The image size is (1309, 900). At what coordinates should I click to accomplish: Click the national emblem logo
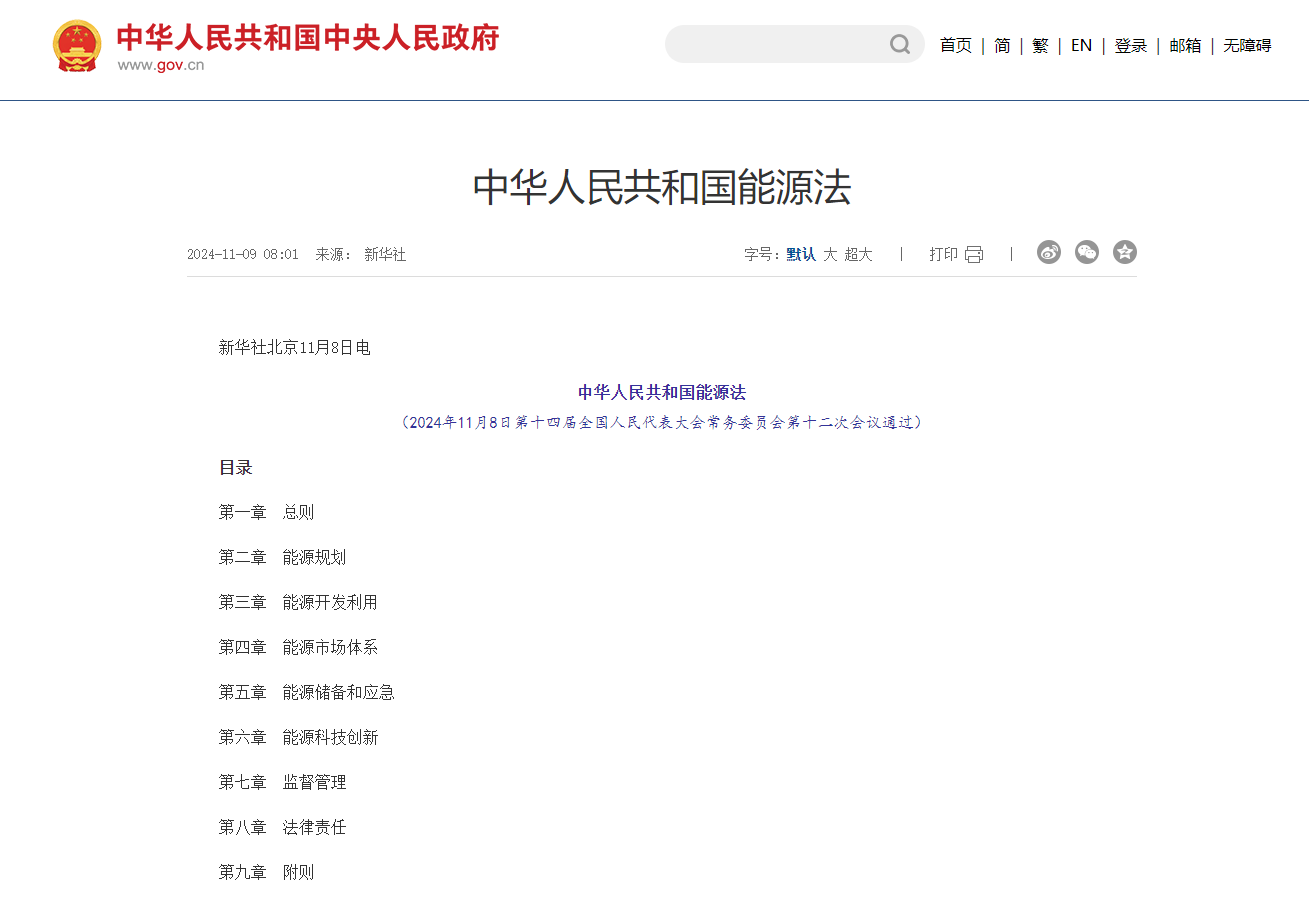[77, 46]
